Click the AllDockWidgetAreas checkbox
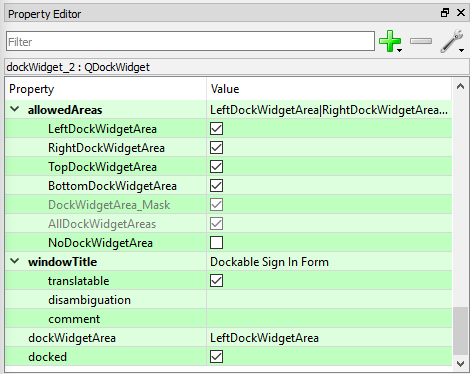 216,224
